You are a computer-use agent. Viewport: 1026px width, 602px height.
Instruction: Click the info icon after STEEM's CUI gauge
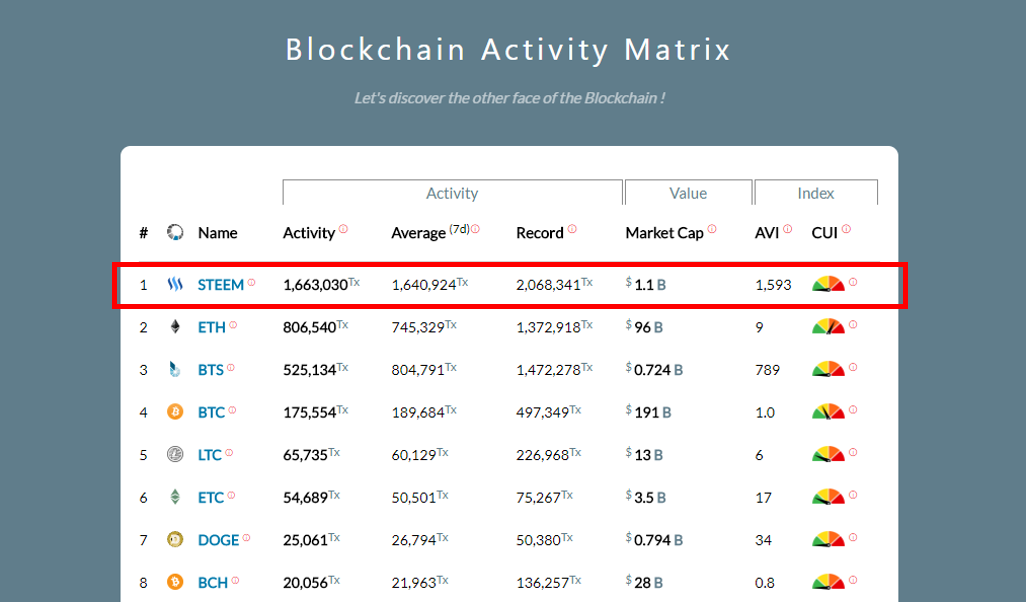[x=853, y=282]
